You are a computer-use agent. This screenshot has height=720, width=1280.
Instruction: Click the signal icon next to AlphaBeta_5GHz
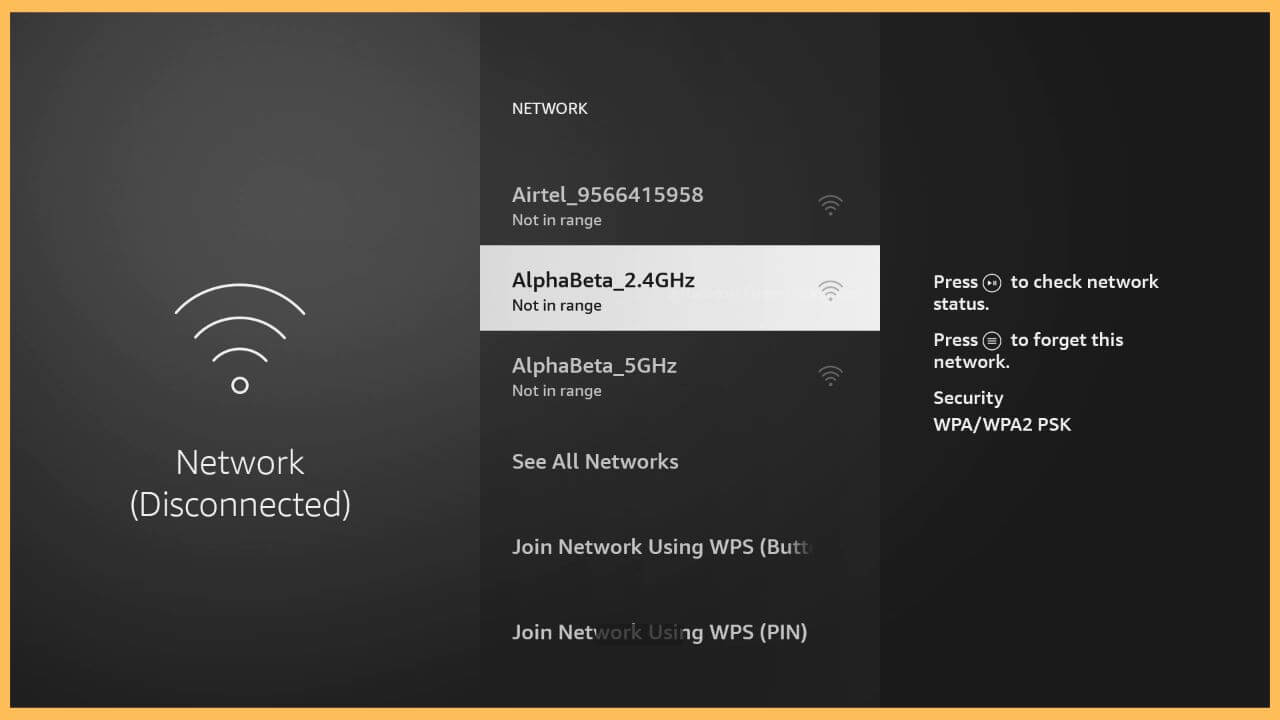(830, 375)
